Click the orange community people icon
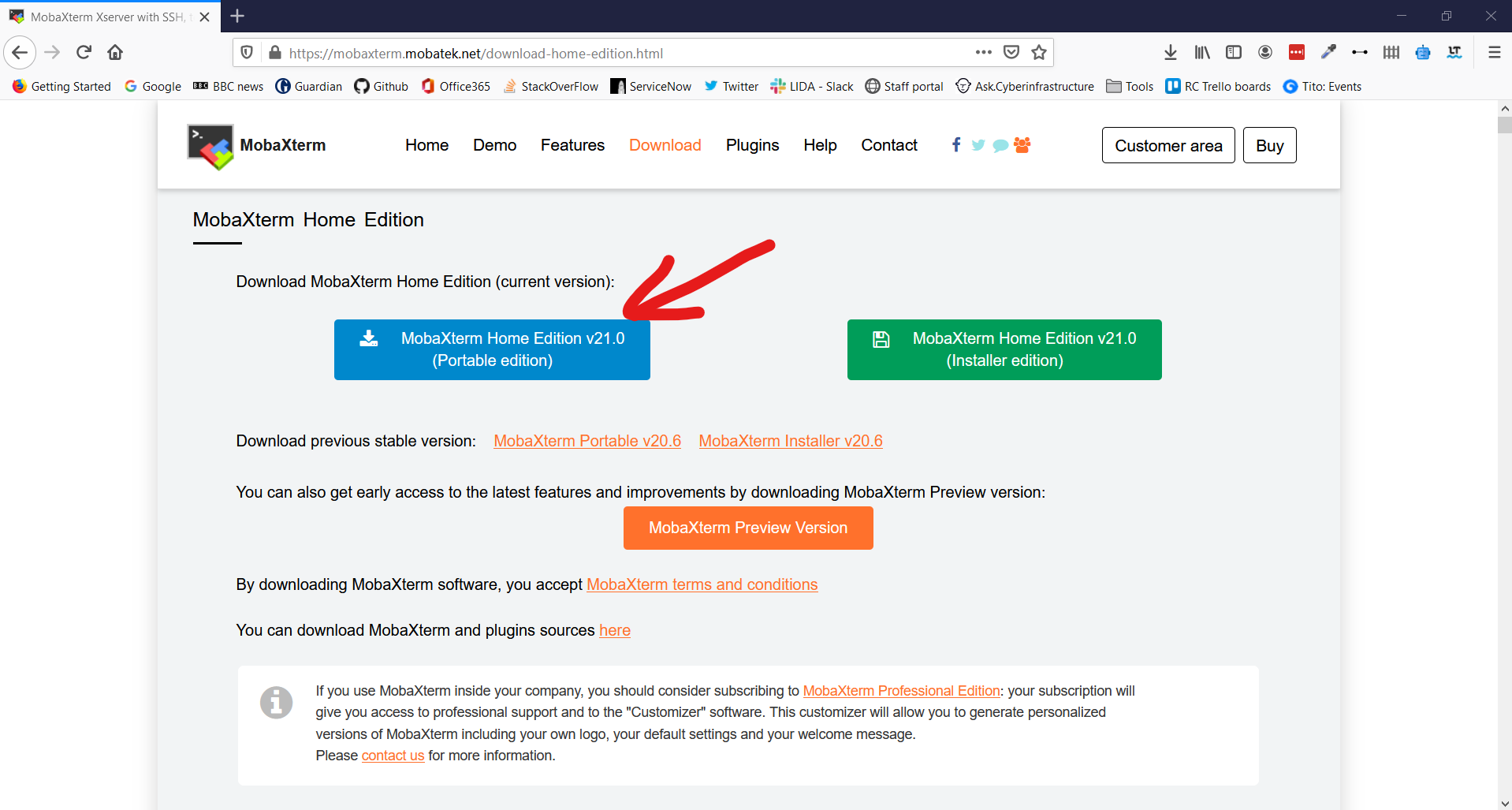The image size is (1512, 810). [1022, 144]
